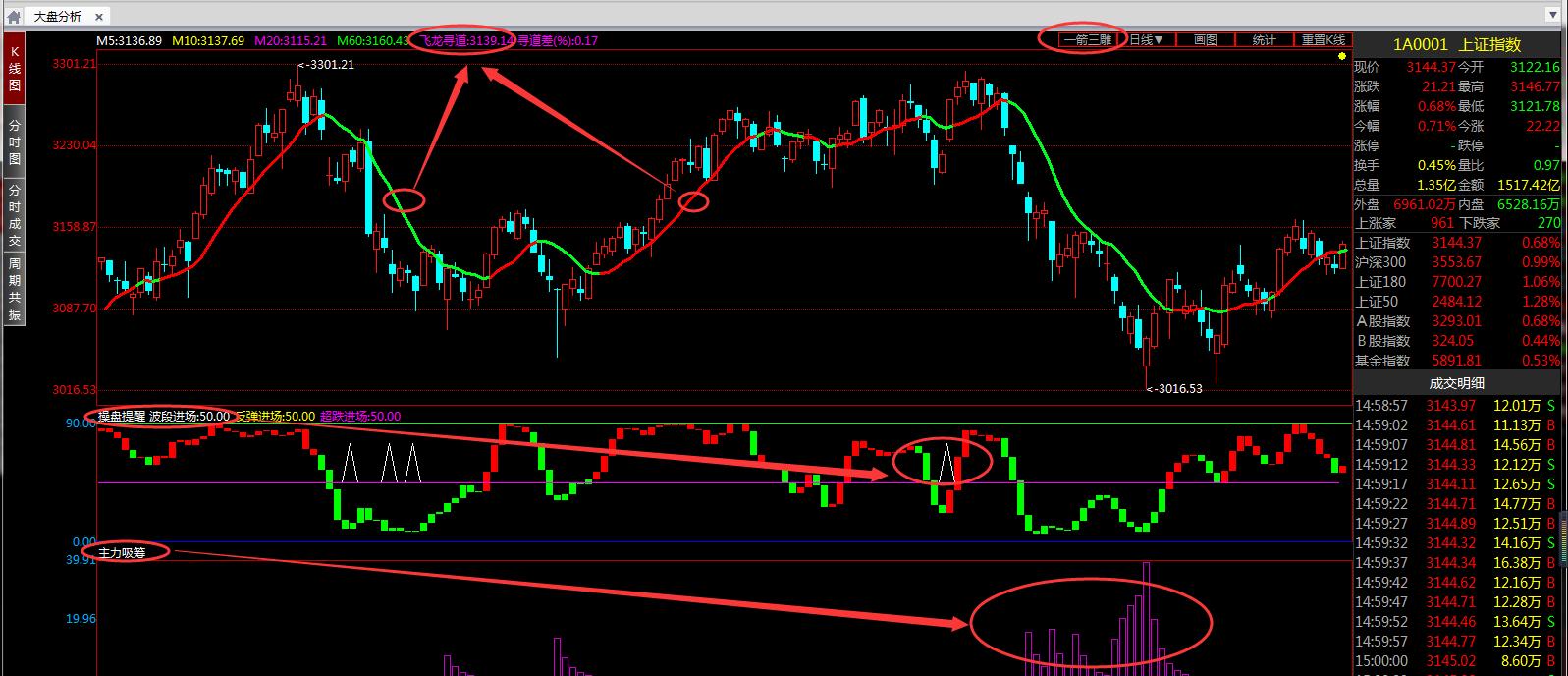This screenshot has width=1568, height=676.
Task: Click the yellow dot marker on chart
Action: [1341, 56]
